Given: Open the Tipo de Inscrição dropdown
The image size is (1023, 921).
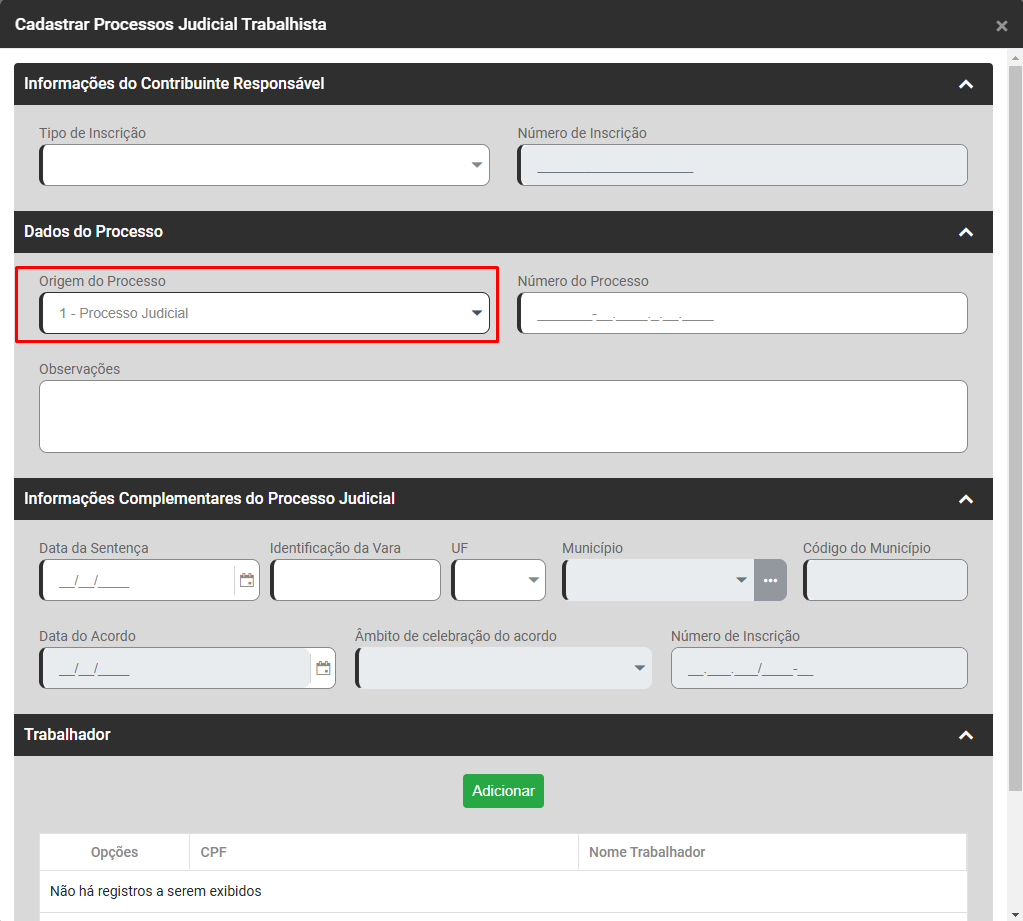Looking at the screenshot, I should pos(265,165).
